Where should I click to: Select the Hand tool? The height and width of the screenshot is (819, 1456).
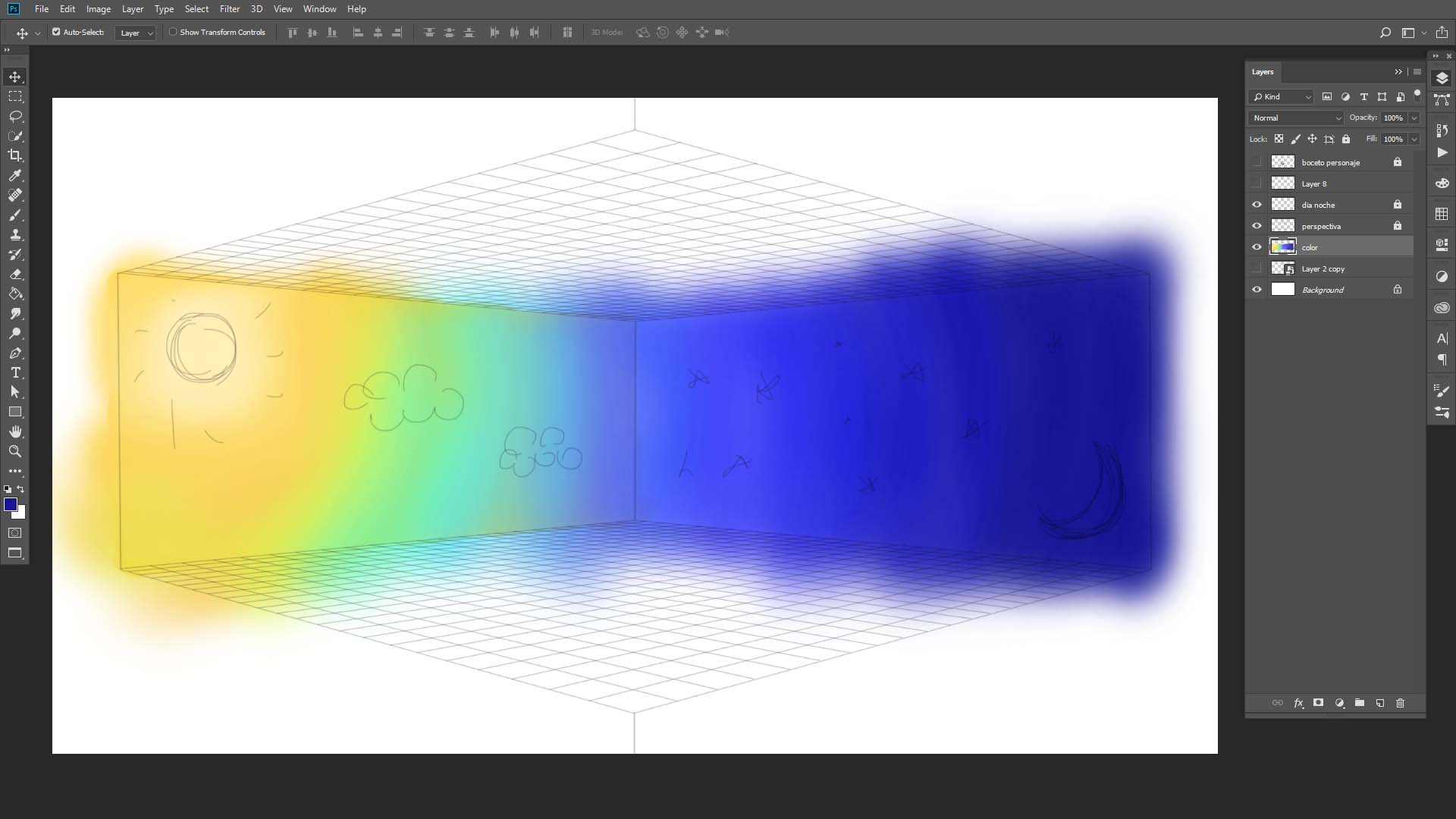coord(15,431)
